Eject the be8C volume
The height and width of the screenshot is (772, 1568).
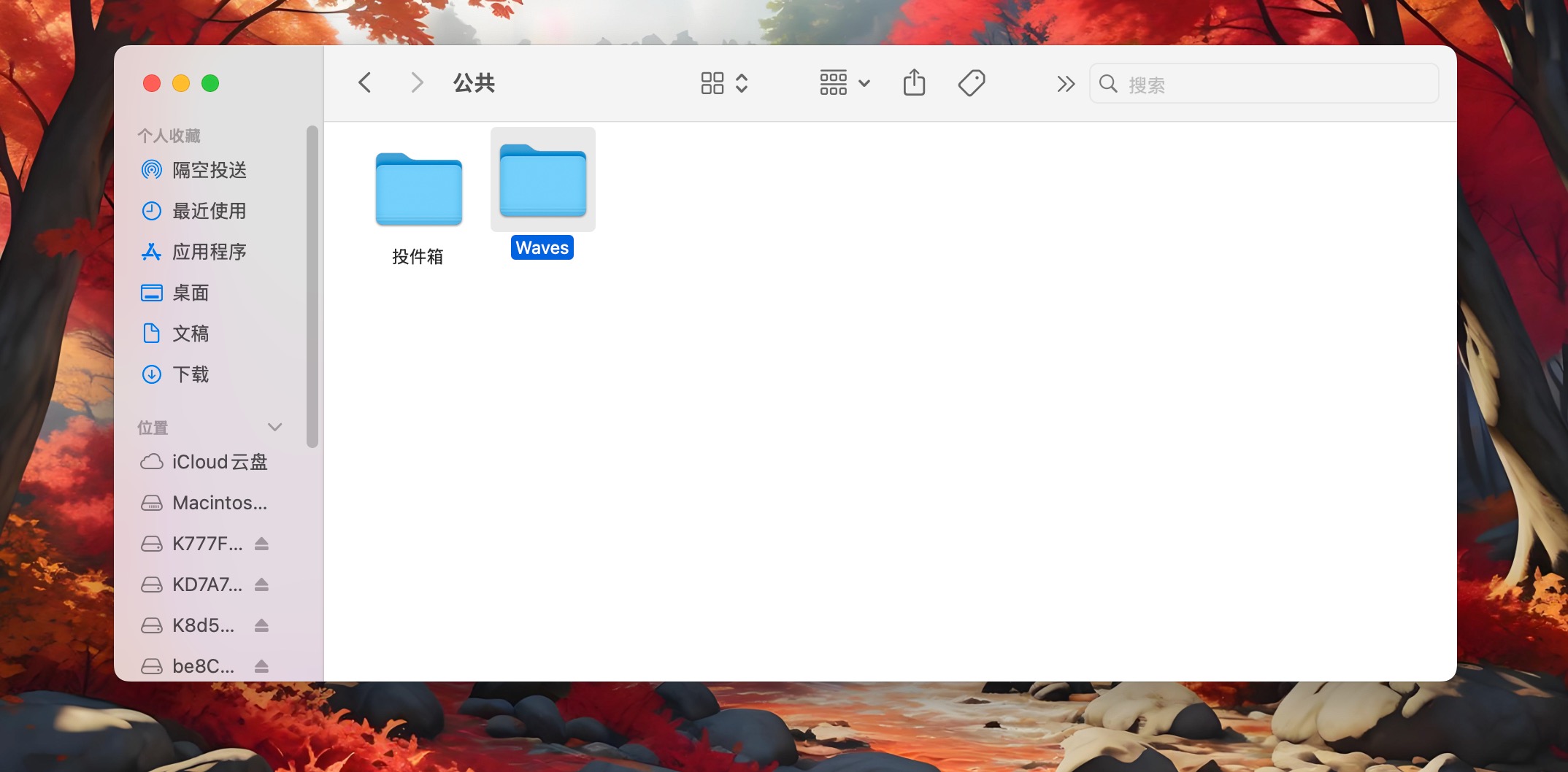262,666
